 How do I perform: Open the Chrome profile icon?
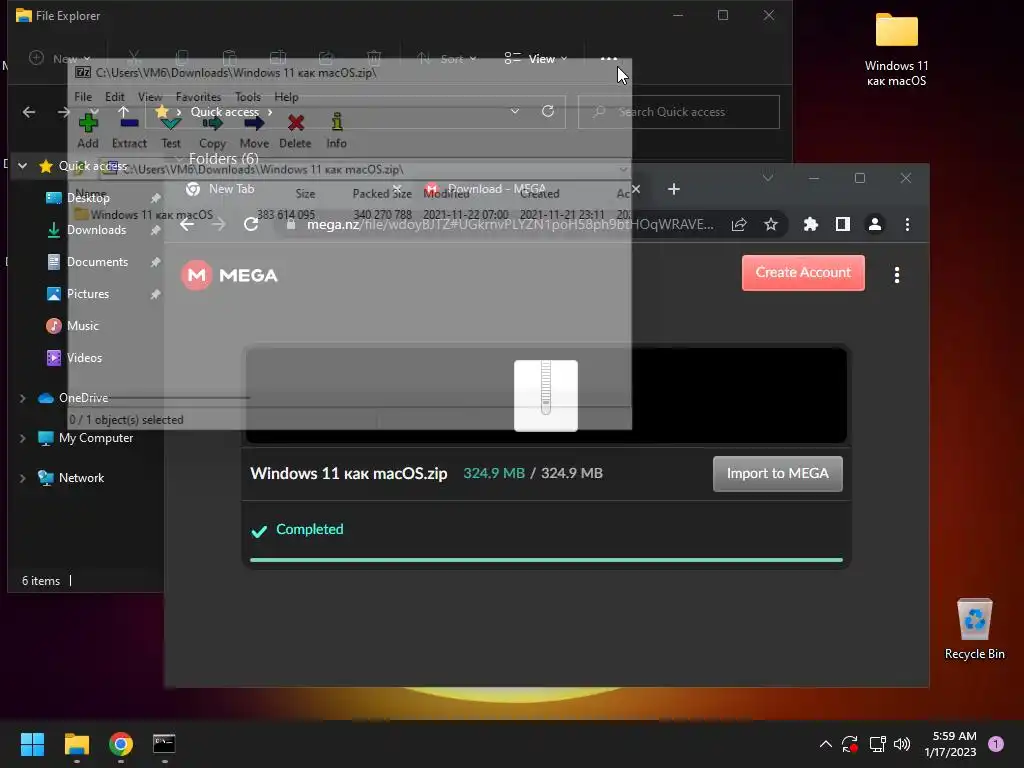[x=875, y=225]
